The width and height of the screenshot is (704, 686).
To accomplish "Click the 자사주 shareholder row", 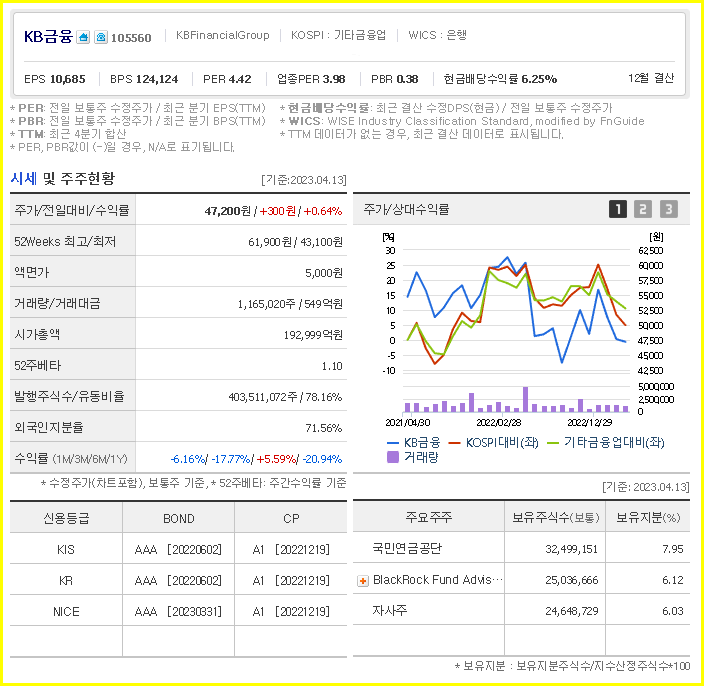I will (x=521, y=611).
